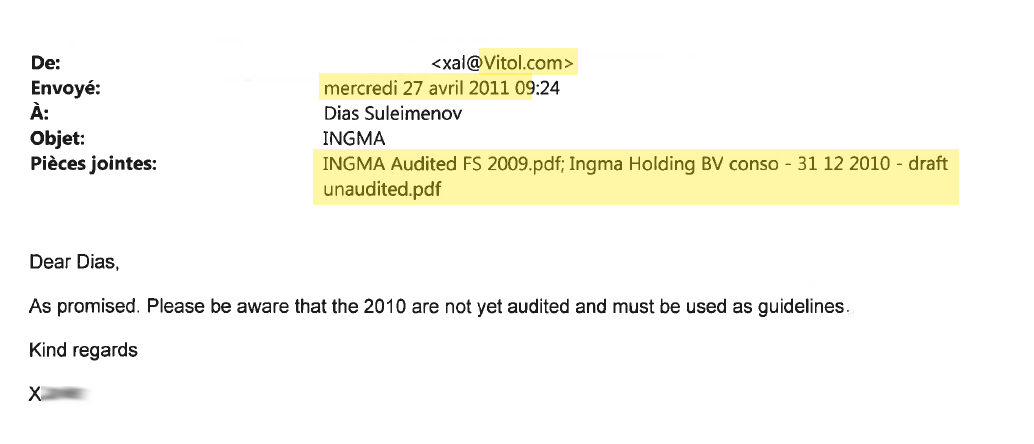The image size is (1034, 444).
Task: Click the Objet: header label
Action: click(x=58, y=139)
